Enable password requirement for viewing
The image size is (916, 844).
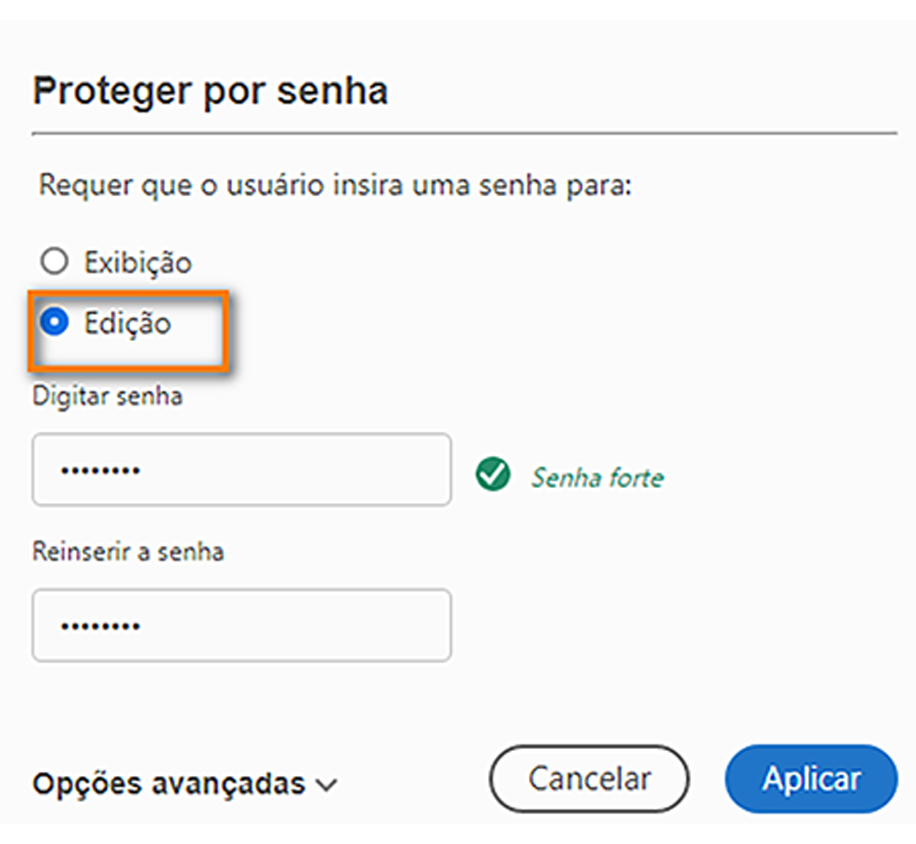click(53, 261)
